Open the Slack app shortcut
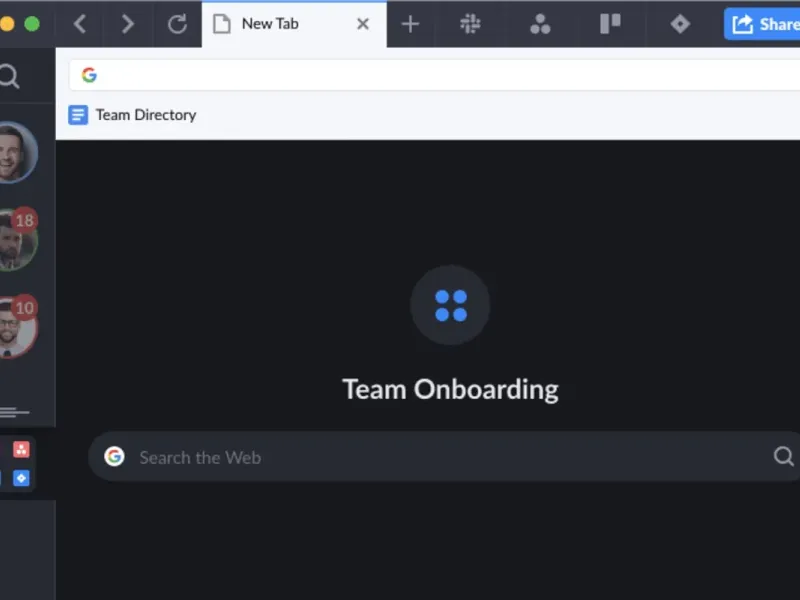The image size is (800, 600). point(470,24)
